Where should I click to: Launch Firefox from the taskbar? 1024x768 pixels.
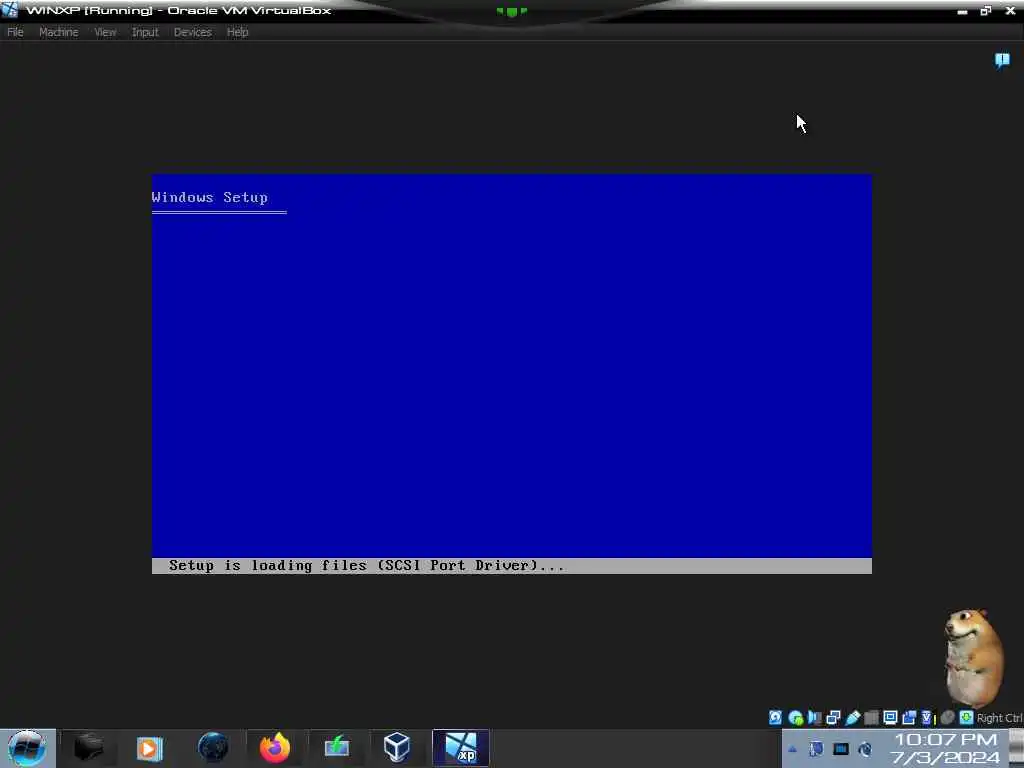tap(275, 748)
